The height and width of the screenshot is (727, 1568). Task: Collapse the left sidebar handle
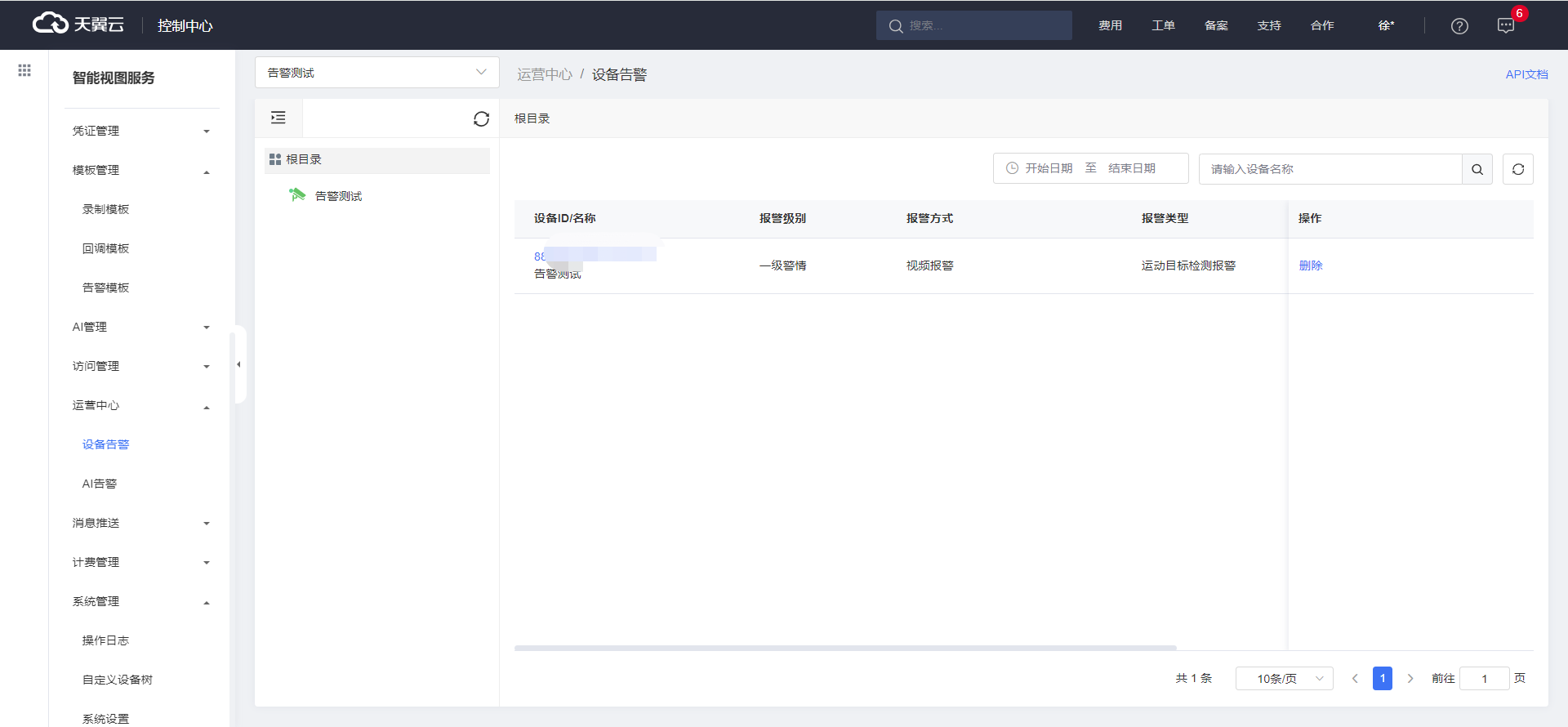[x=238, y=364]
